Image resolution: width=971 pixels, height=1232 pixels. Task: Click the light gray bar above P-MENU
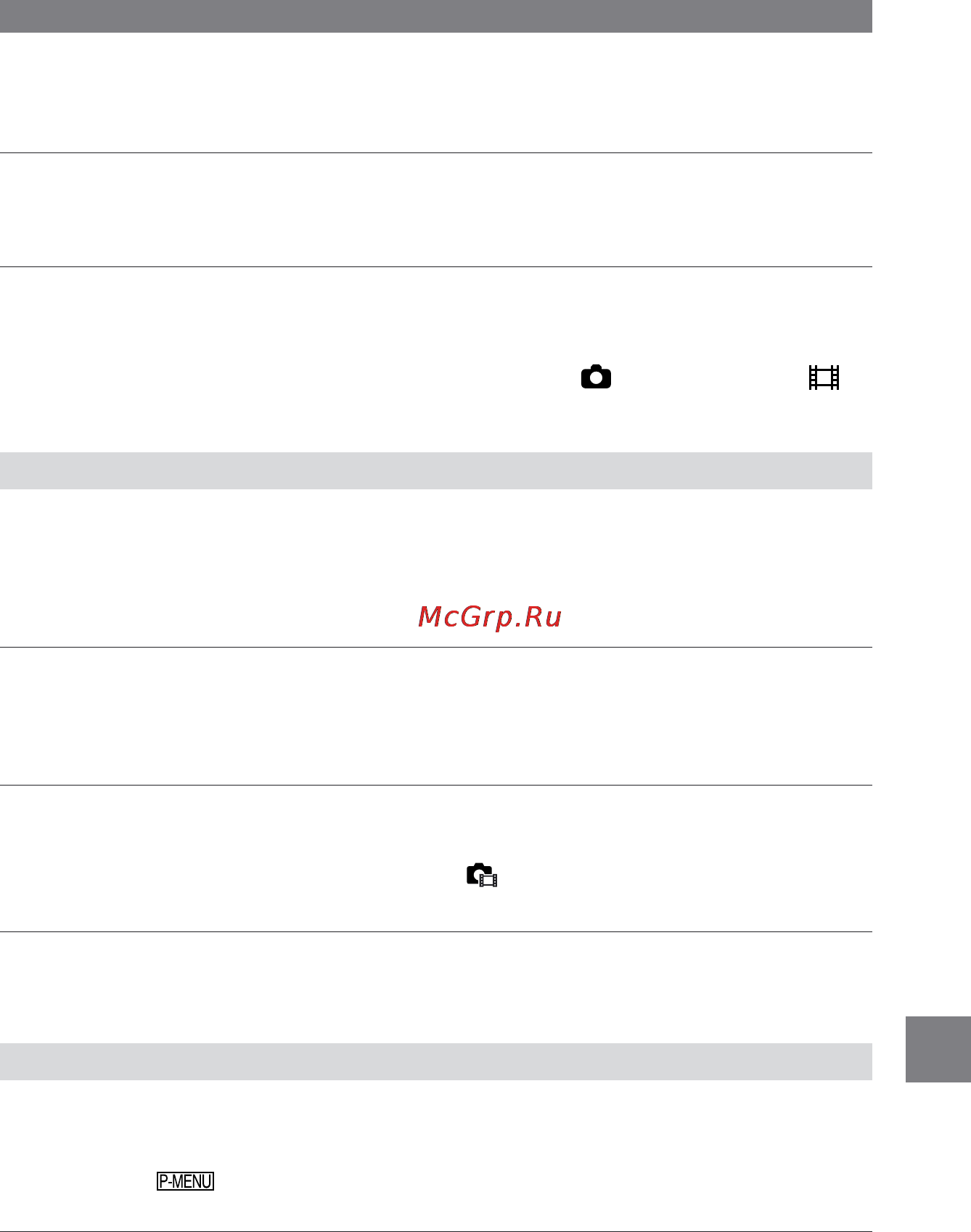tap(435, 1061)
